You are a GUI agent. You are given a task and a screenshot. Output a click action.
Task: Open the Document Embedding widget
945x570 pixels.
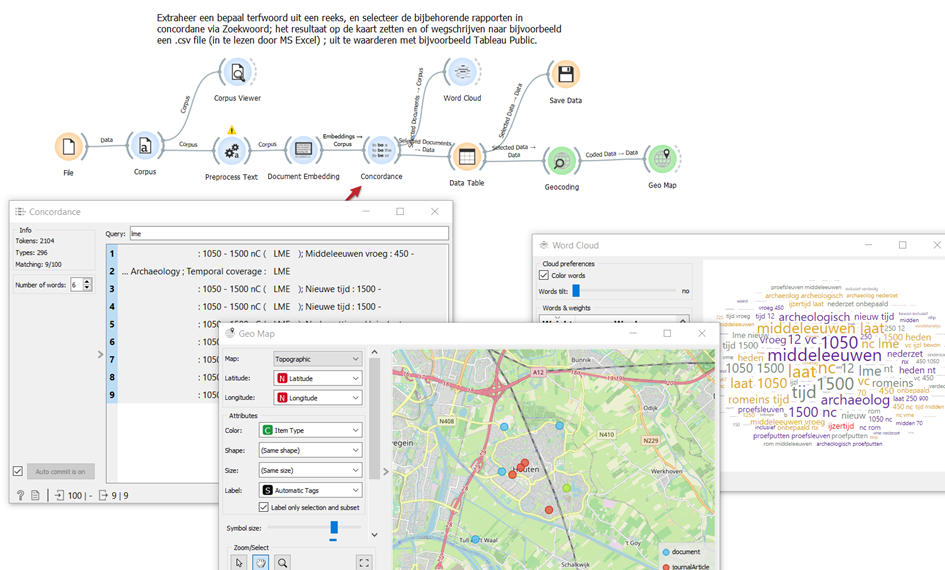click(x=303, y=150)
